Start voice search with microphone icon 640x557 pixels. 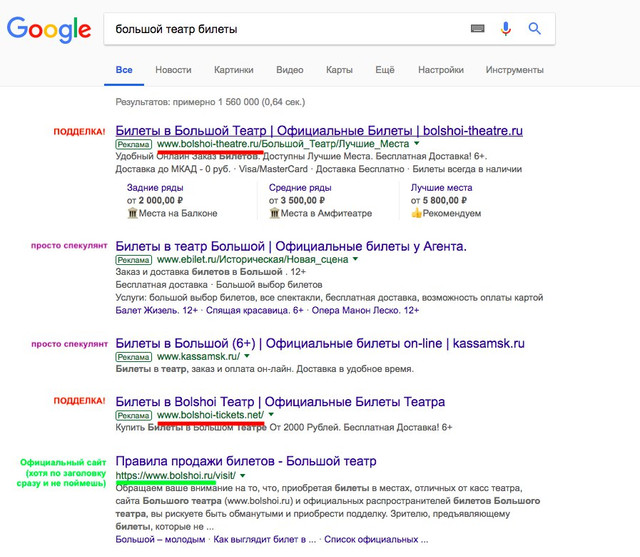click(x=506, y=29)
